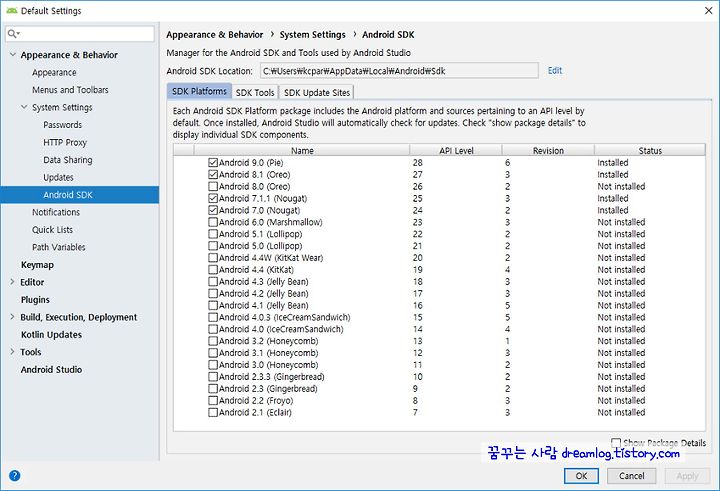This screenshot has height=491, width=720.
Task: Check Android 2.1 (Eclair)
Action: pos(213,412)
